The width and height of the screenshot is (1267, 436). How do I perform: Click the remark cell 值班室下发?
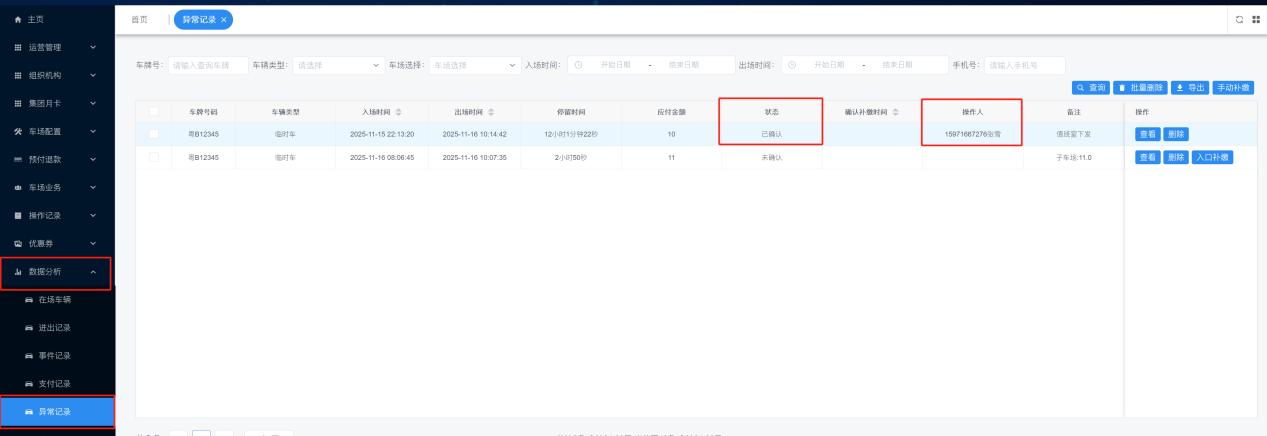[x=1073, y=134]
